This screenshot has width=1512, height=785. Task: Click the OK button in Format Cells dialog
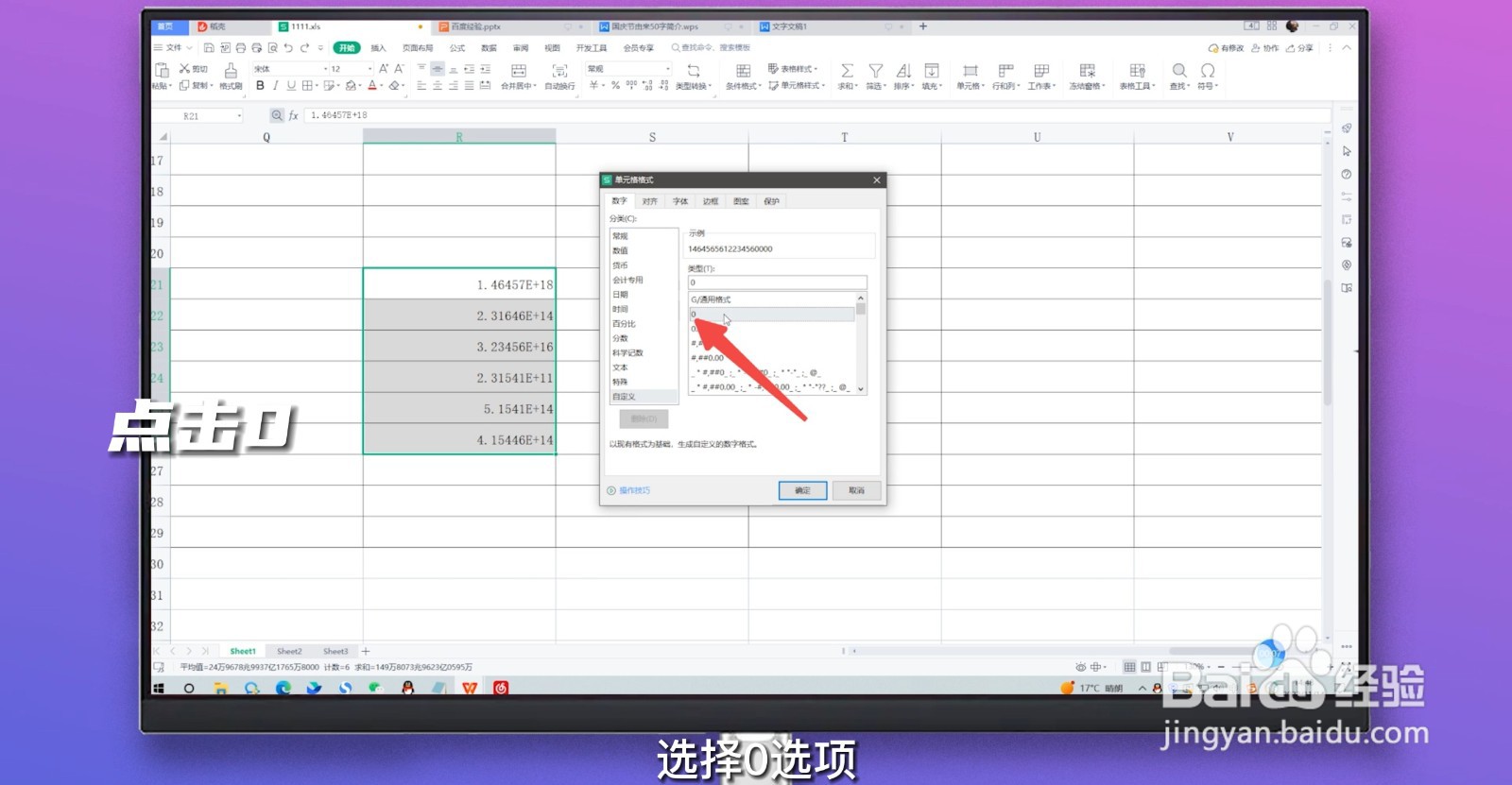tap(802, 490)
